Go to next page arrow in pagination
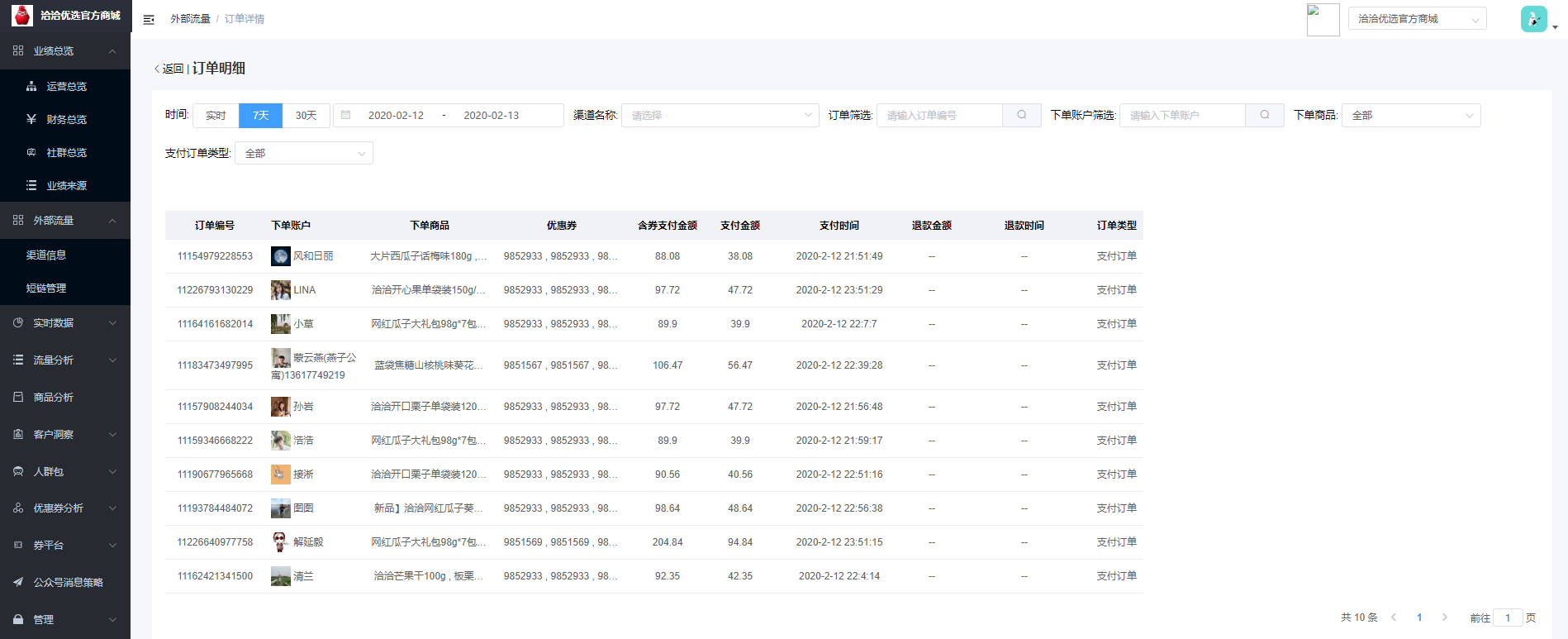1568x639 pixels. click(x=1444, y=618)
